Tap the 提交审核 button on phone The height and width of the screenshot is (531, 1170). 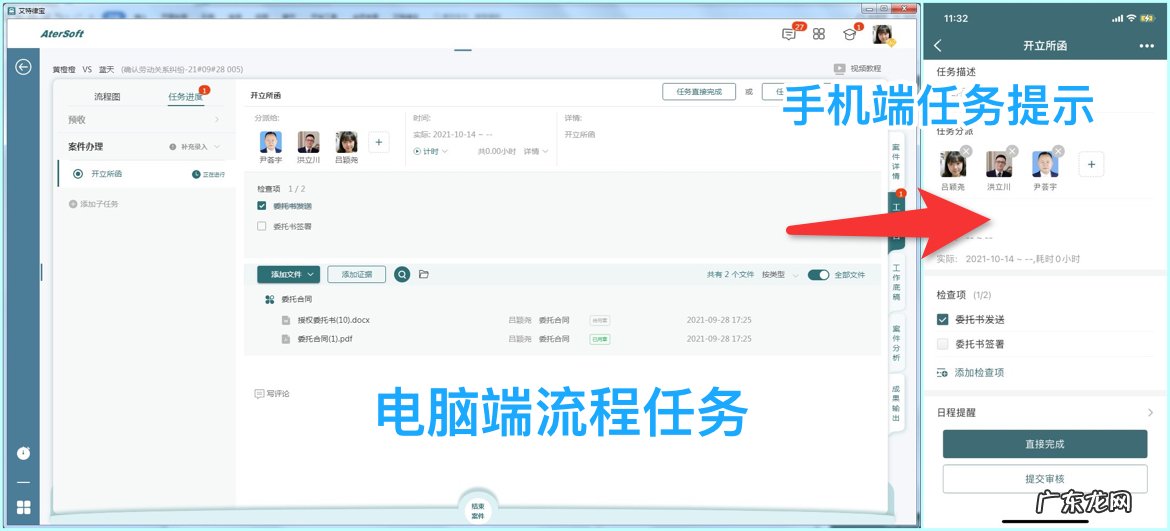coord(1045,479)
